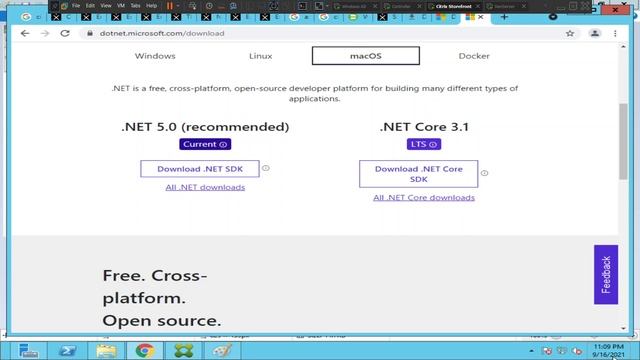Open All .NET Core downloads link
This screenshot has height=360, width=640.
(x=424, y=198)
